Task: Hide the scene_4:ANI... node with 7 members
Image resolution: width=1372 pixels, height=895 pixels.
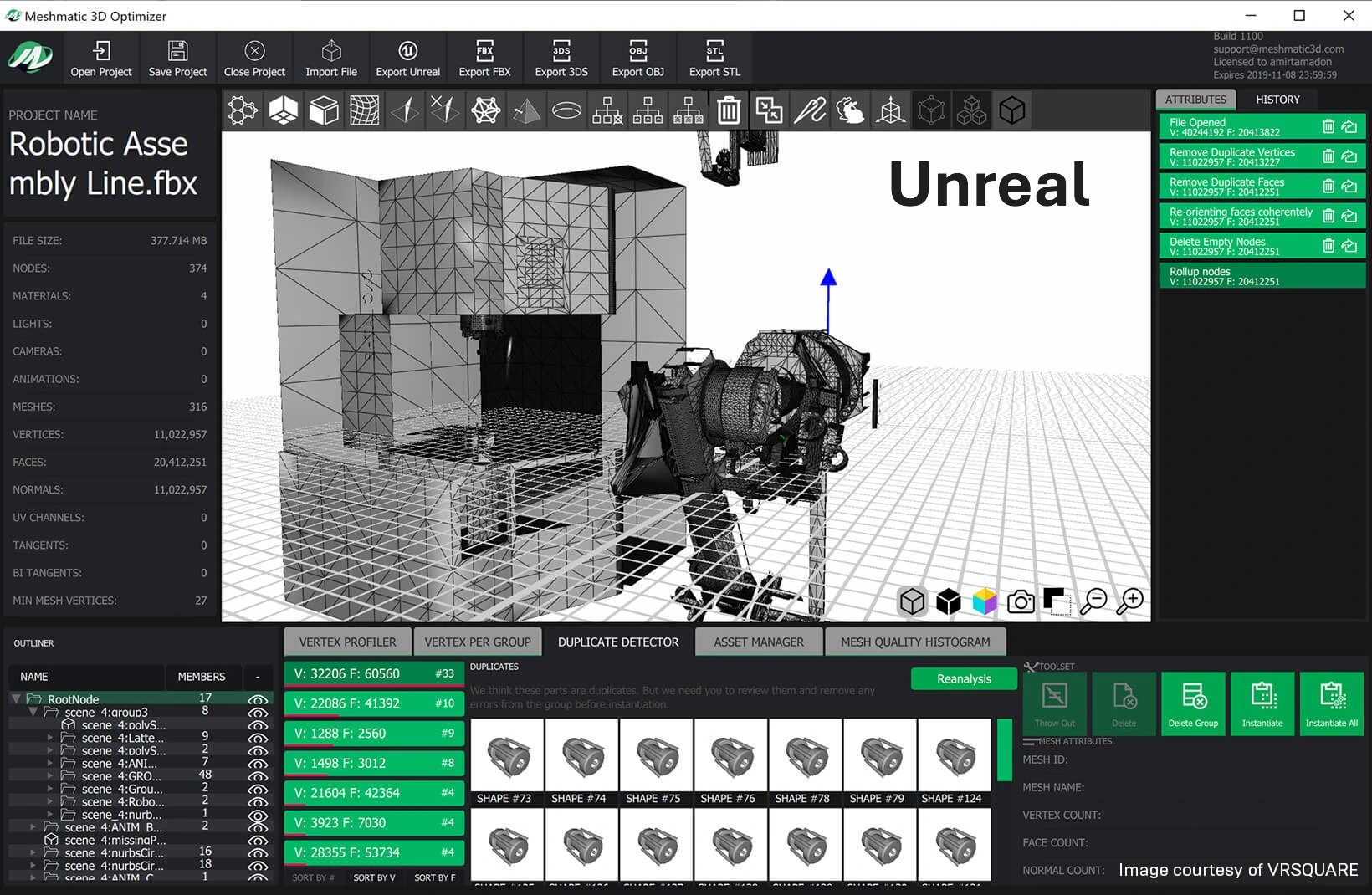Action: click(x=259, y=764)
